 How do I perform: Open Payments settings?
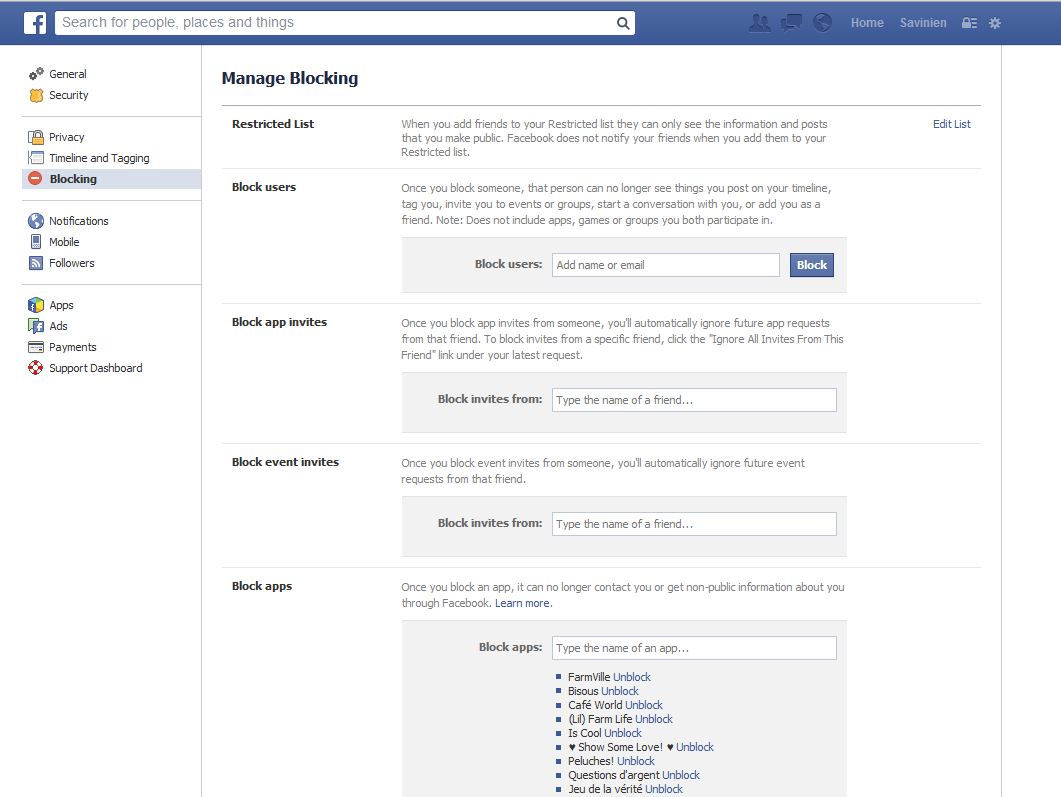coord(72,347)
